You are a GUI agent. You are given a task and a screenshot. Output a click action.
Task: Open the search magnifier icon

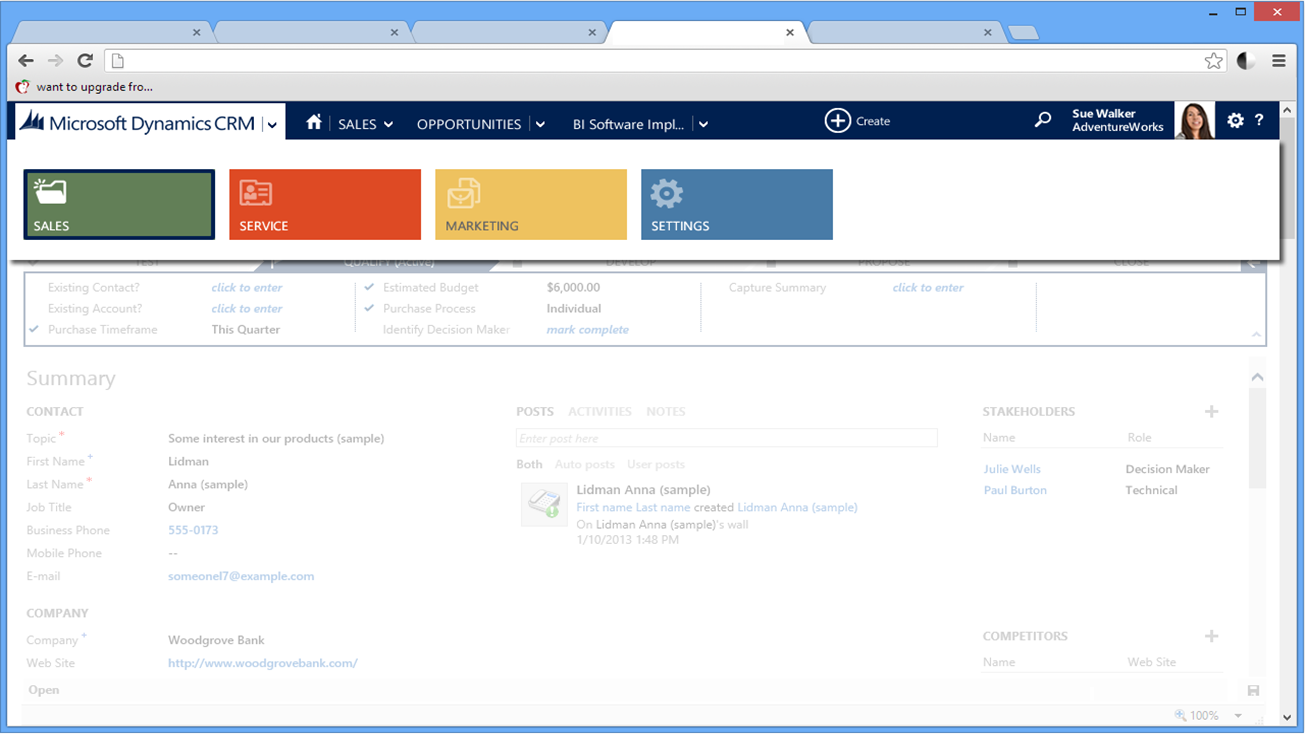[x=1043, y=120]
